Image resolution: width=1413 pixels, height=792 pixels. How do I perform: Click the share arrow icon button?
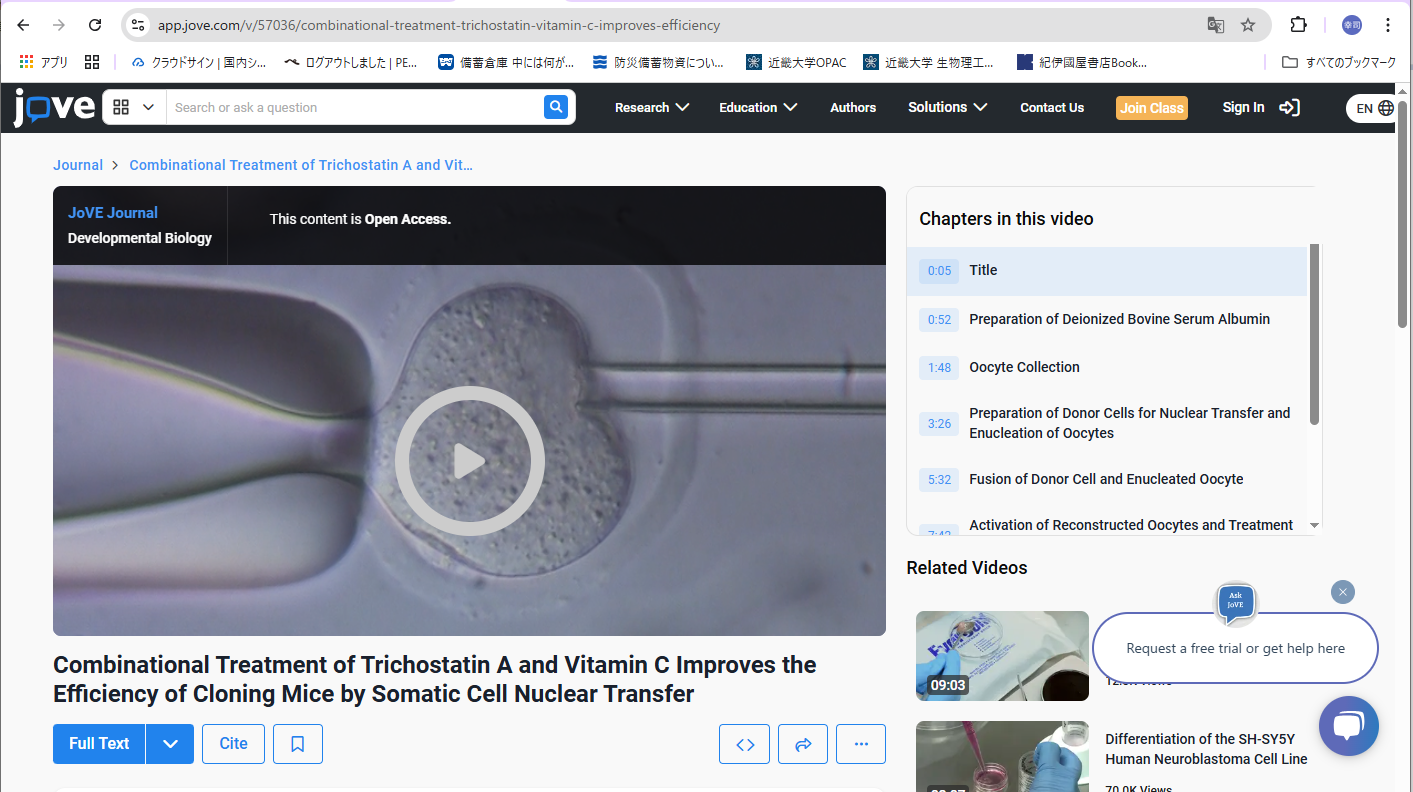(x=803, y=744)
